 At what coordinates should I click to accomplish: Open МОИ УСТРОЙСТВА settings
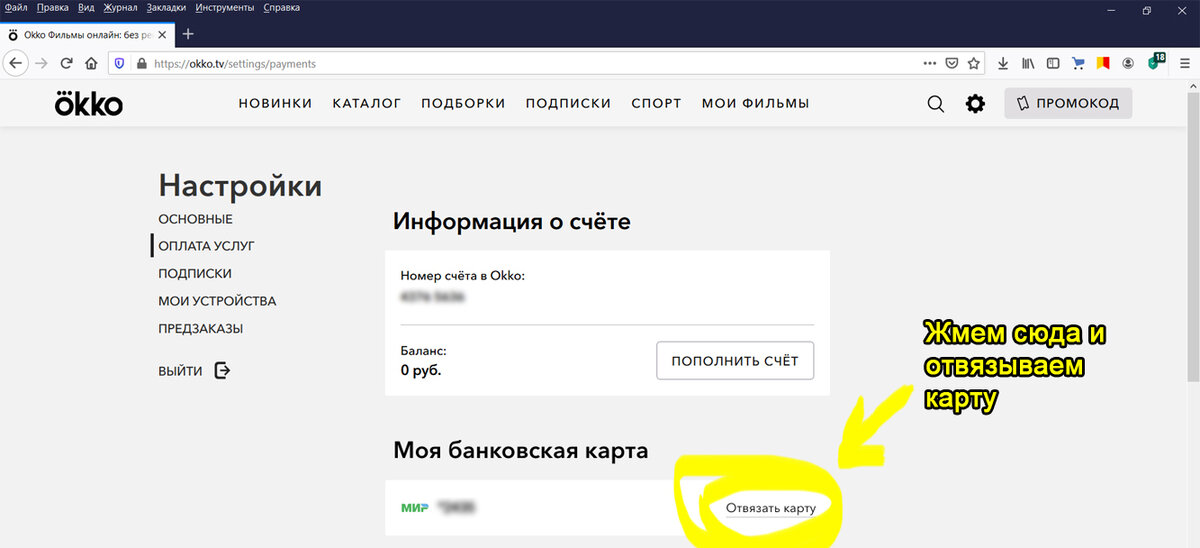pyautogui.click(x=217, y=301)
